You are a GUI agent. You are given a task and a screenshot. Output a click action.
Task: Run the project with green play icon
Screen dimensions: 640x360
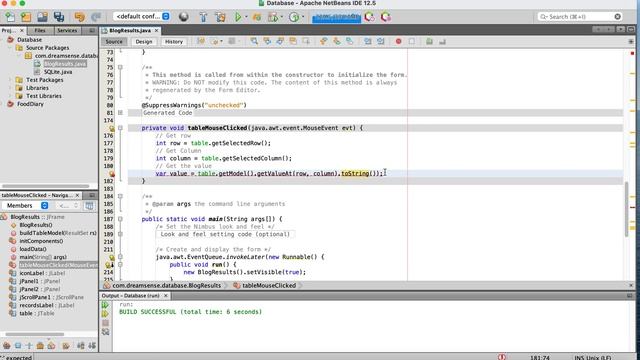click(238, 17)
